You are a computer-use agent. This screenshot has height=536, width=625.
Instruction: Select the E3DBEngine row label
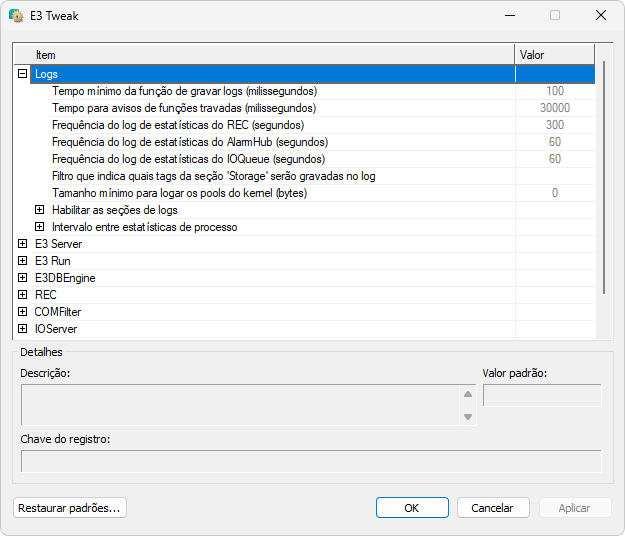tap(65, 278)
